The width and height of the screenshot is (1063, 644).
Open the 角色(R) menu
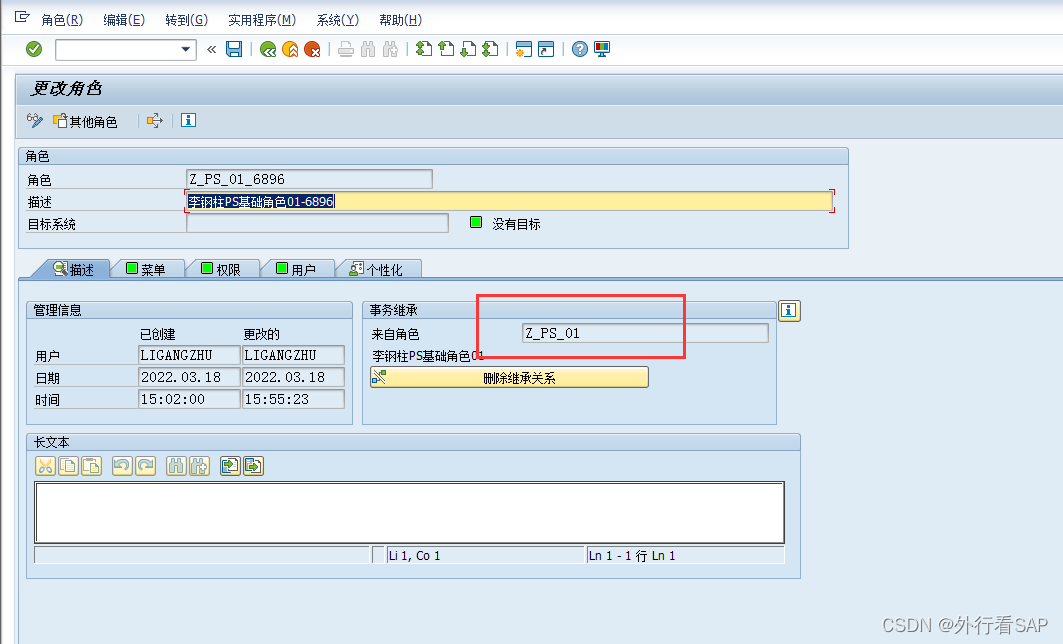coord(62,20)
